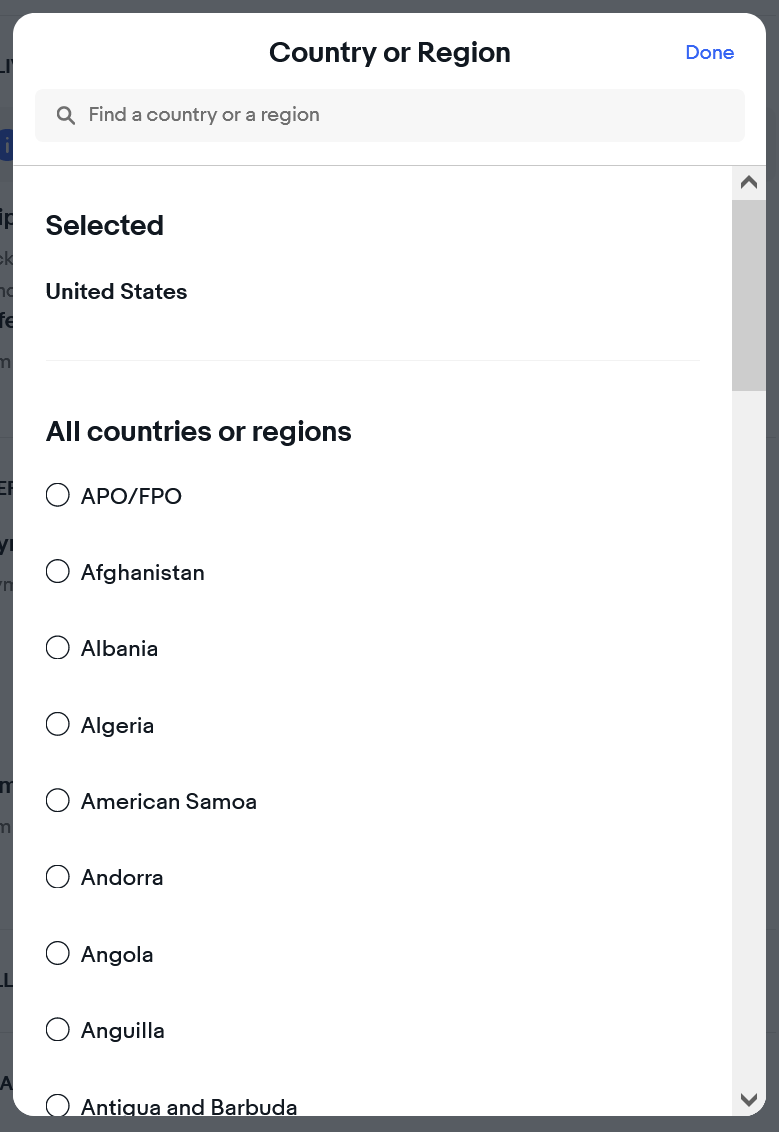The width and height of the screenshot is (779, 1132).
Task: Click the vertical scrollbar thumb
Action: pyautogui.click(x=749, y=295)
